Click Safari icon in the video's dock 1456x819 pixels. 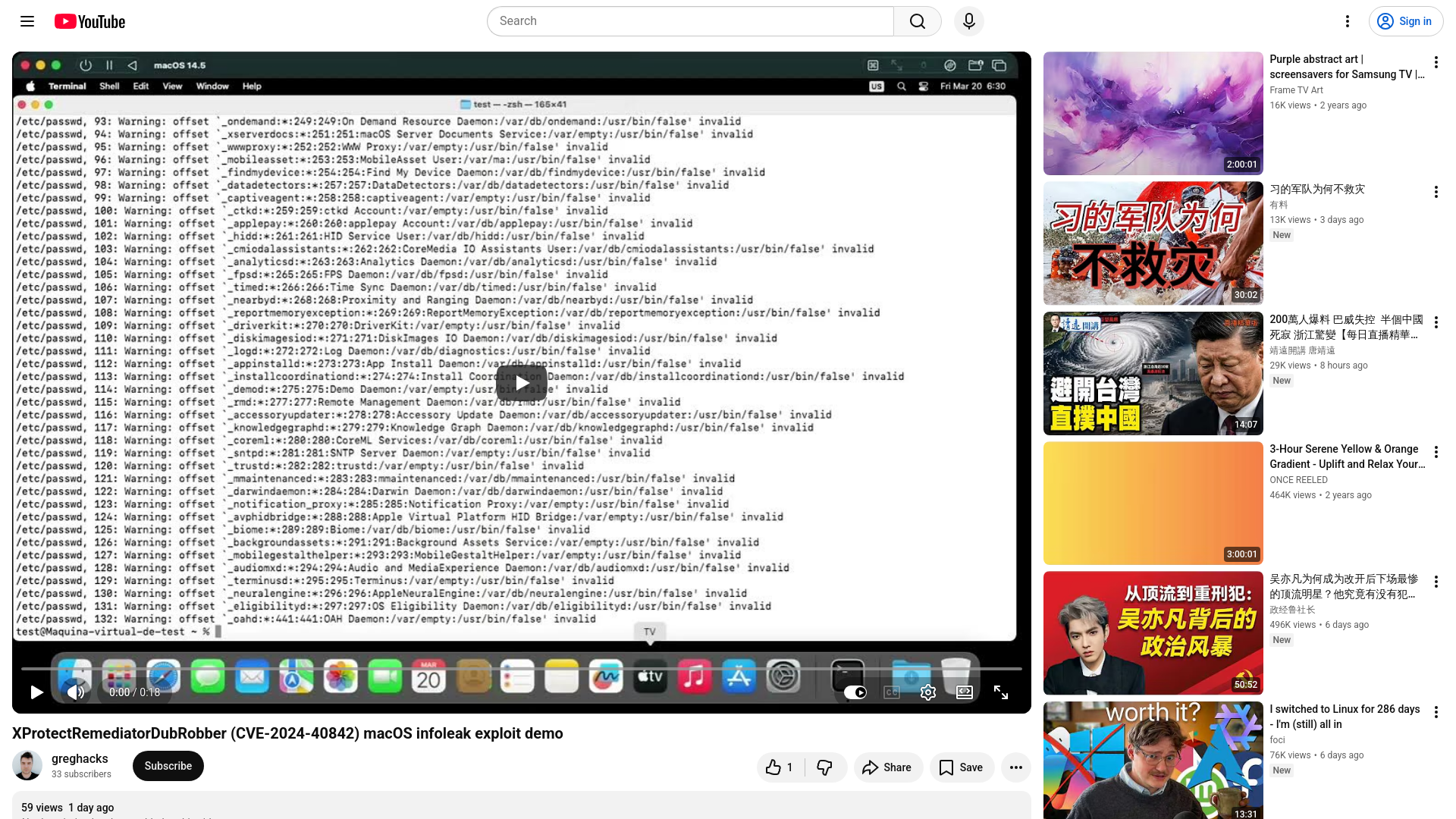coord(164,676)
